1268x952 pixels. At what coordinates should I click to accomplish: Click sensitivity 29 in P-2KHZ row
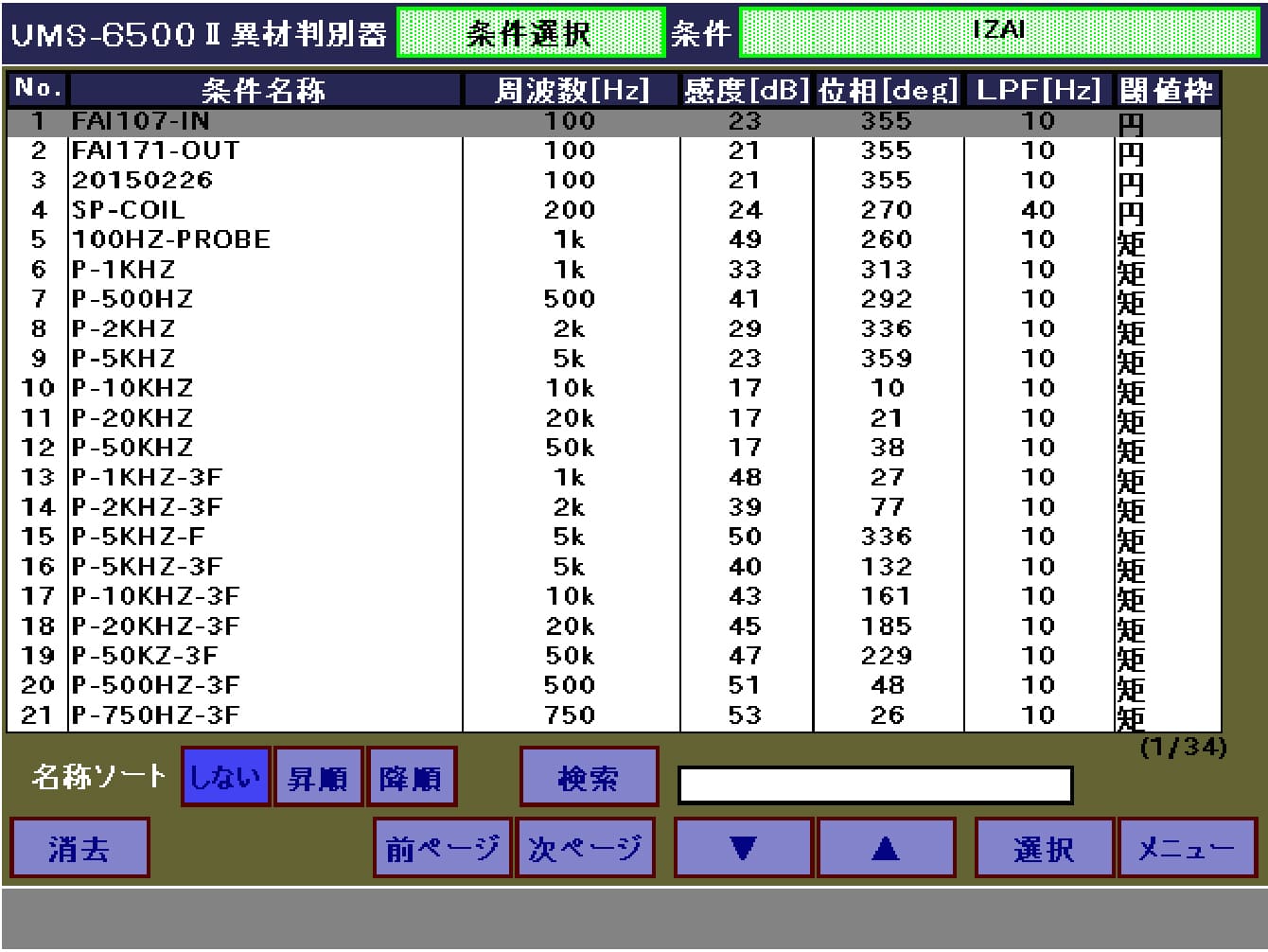coord(745,328)
